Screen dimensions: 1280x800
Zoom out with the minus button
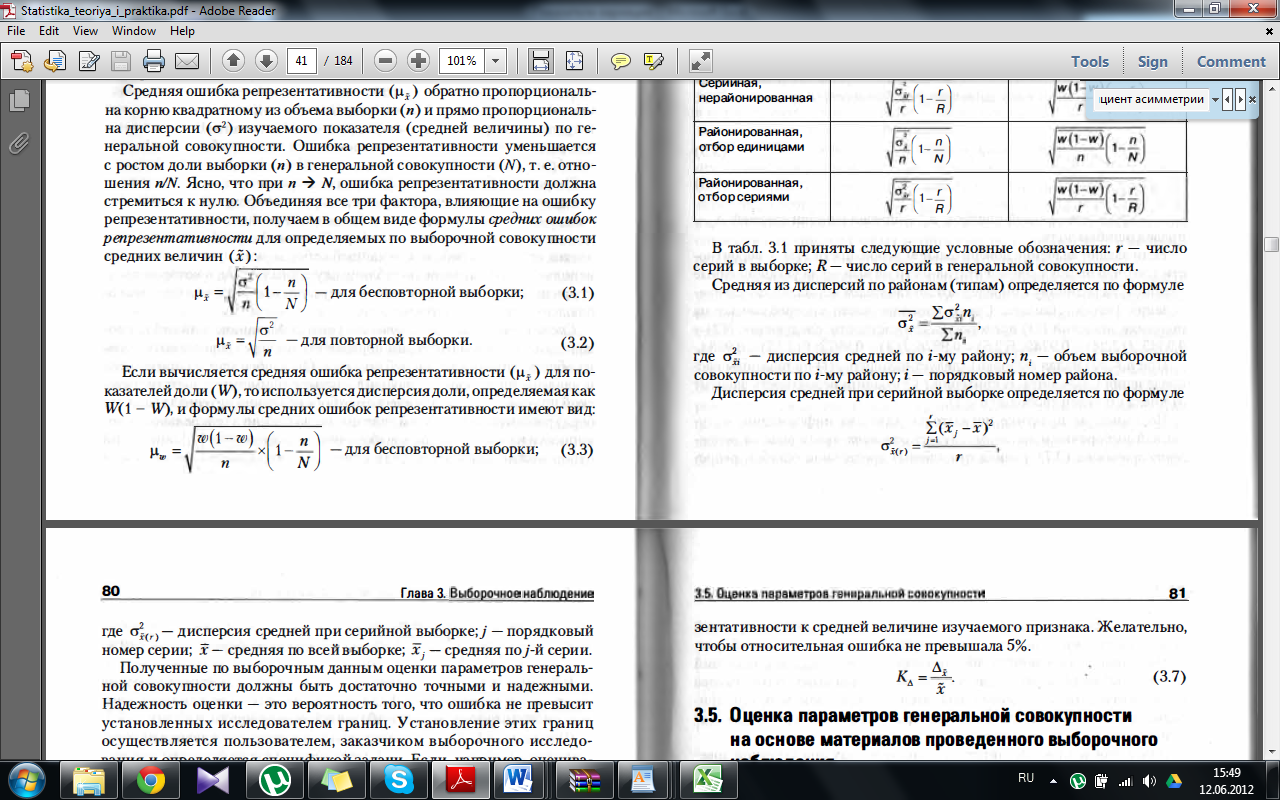click(386, 61)
